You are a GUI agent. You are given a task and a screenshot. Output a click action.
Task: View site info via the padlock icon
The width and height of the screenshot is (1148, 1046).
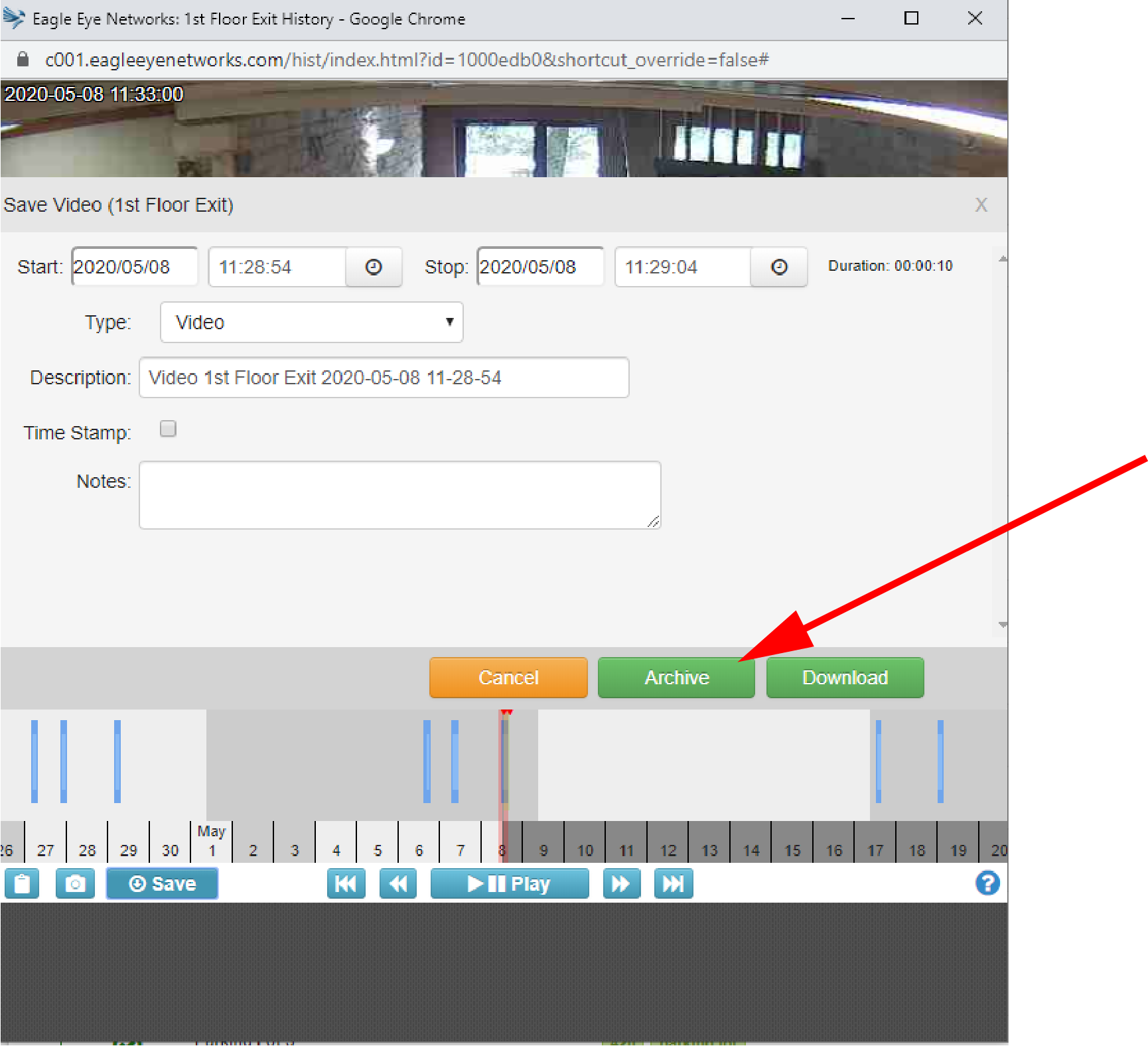tap(23, 60)
